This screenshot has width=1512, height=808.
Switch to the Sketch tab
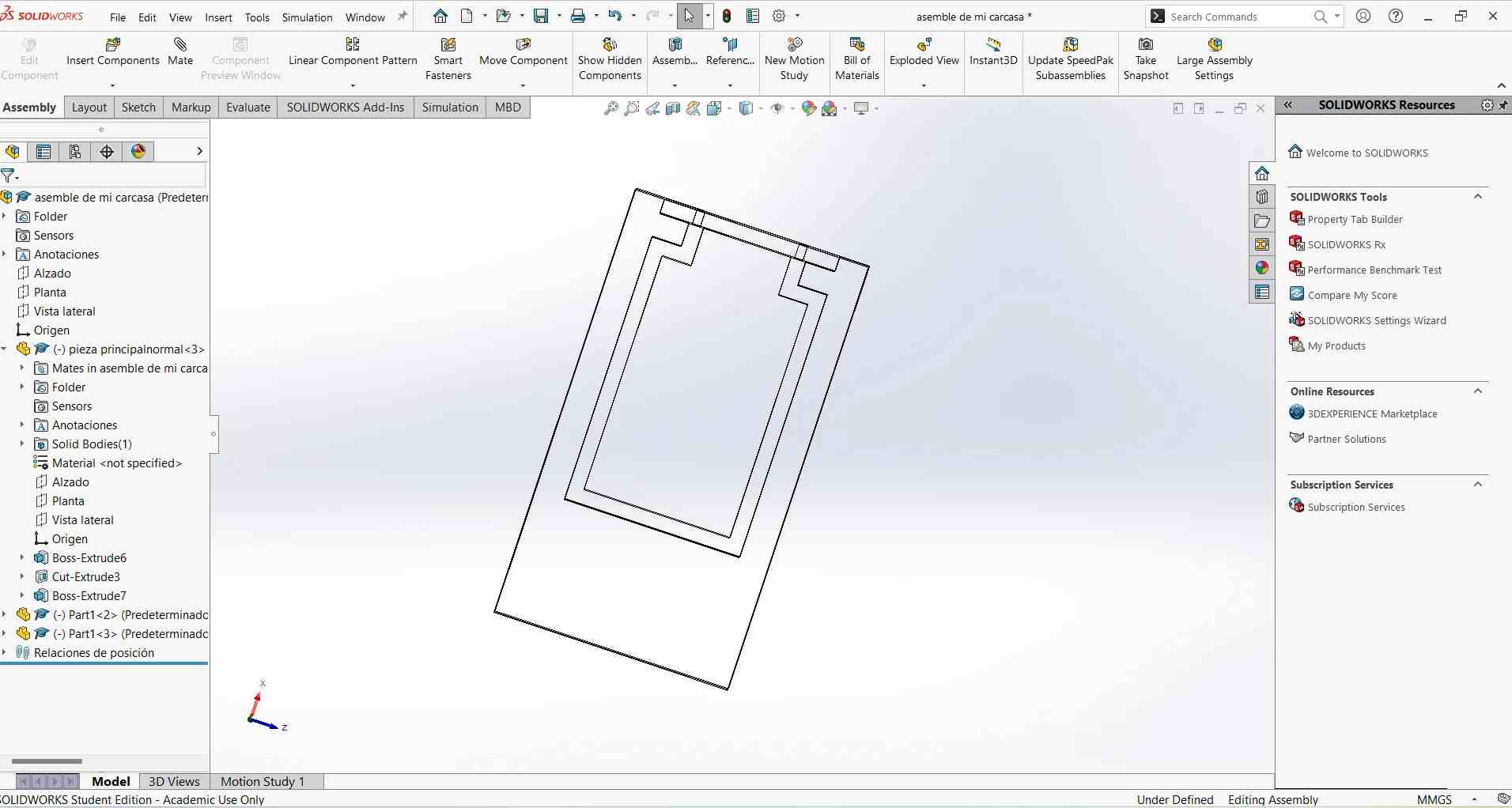pos(138,108)
